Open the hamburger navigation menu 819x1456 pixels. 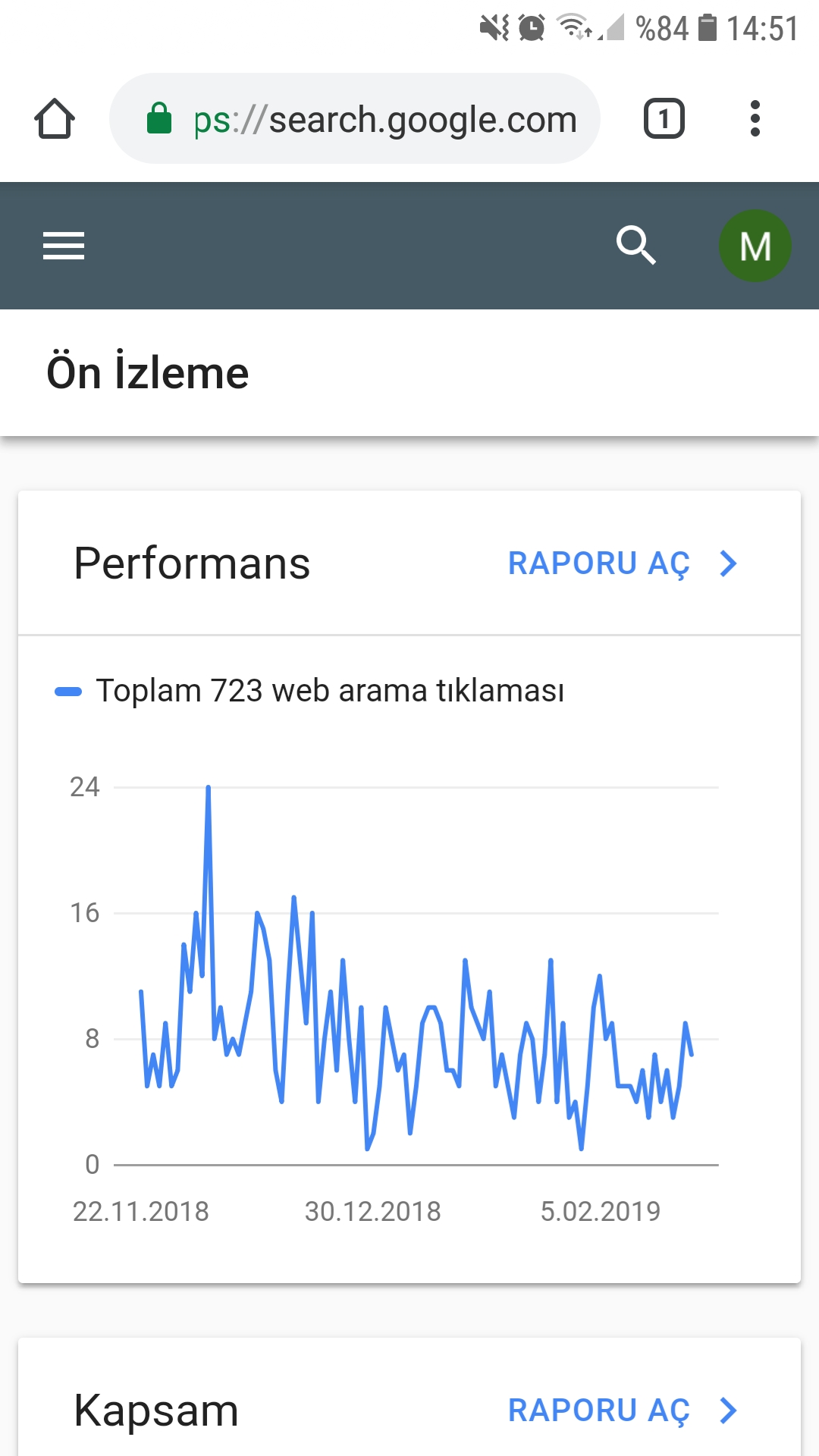coord(64,246)
